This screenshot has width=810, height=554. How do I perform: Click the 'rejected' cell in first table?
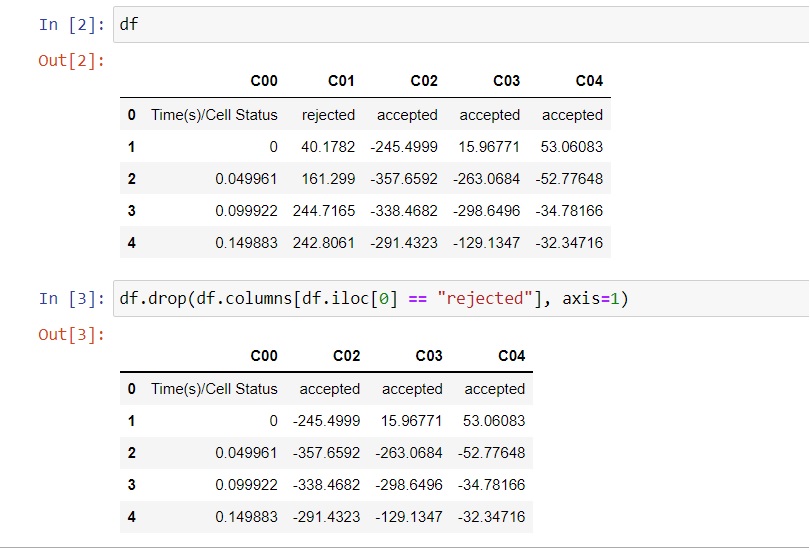click(329, 115)
